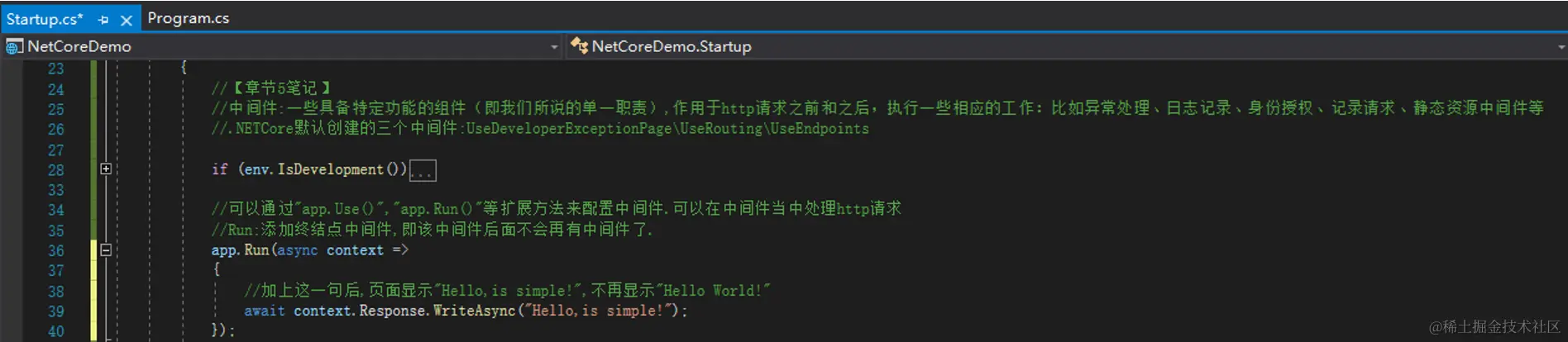
Task: Open the members dropdown arrow at far right
Action: coord(1561,47)
